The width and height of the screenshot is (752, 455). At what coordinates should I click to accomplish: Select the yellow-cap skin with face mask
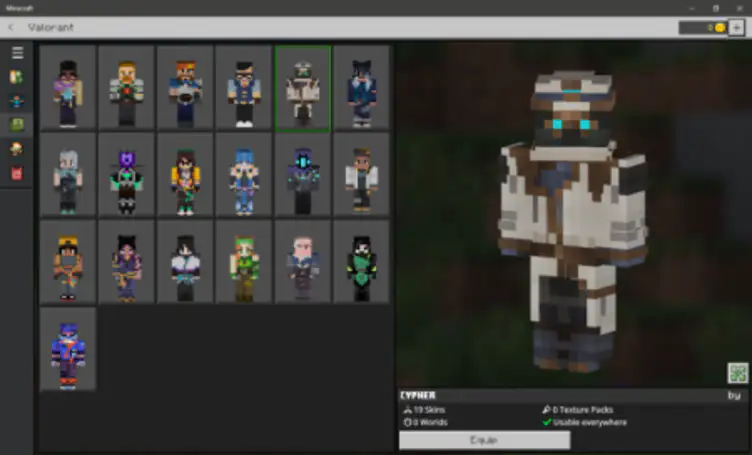coord(68,262)
